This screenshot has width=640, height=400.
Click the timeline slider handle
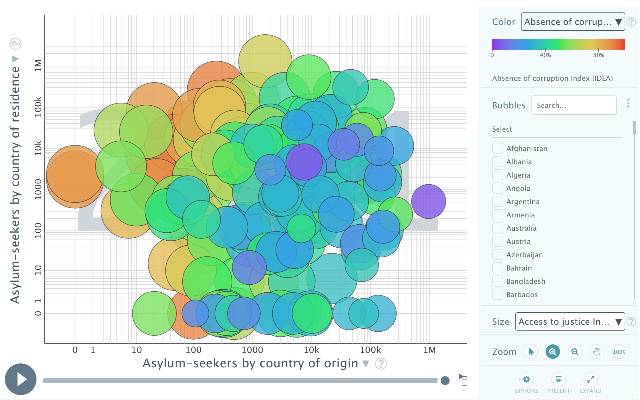tap(445, 380)
